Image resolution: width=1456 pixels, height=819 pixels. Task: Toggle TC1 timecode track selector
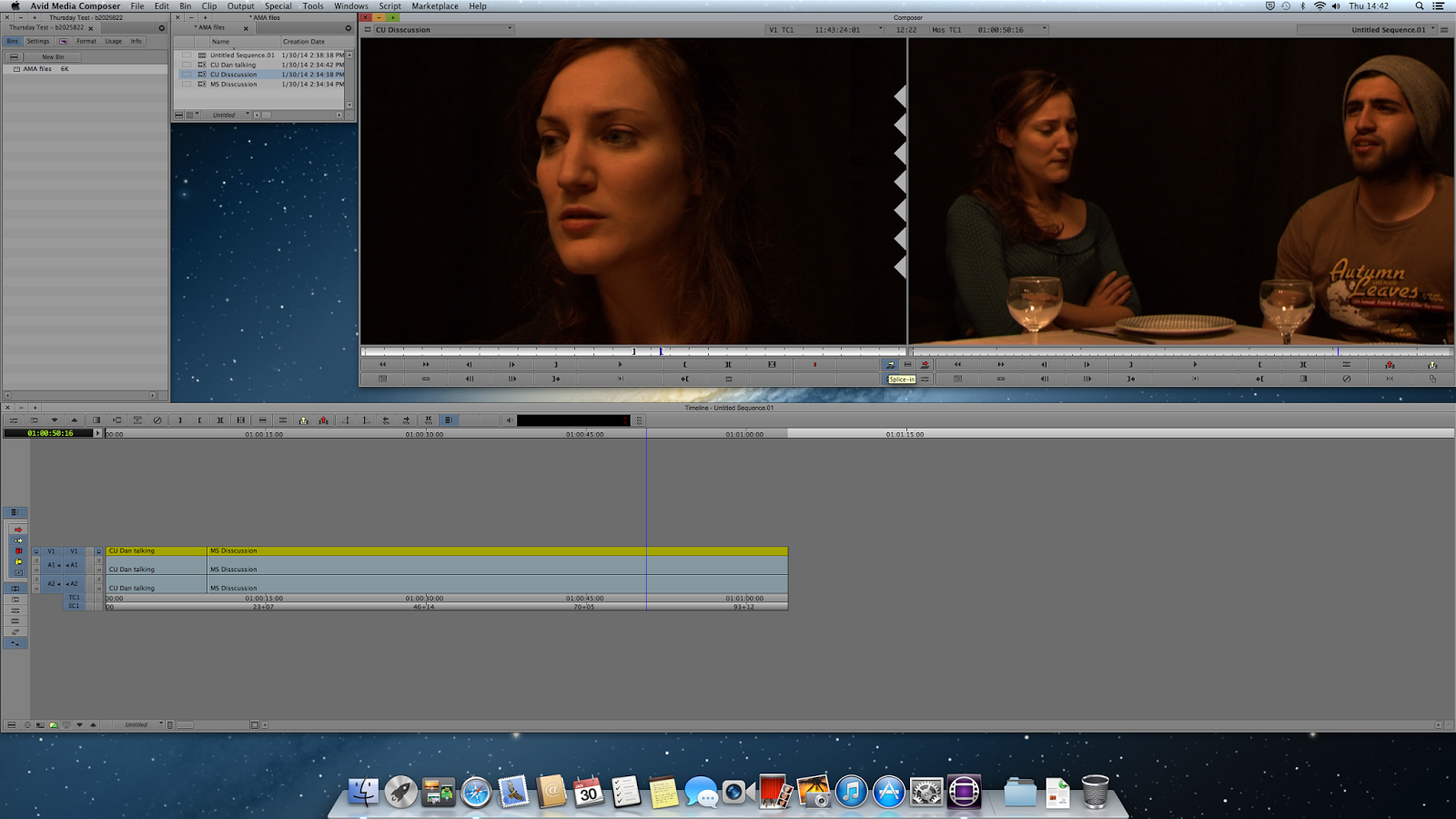[74, 597]
